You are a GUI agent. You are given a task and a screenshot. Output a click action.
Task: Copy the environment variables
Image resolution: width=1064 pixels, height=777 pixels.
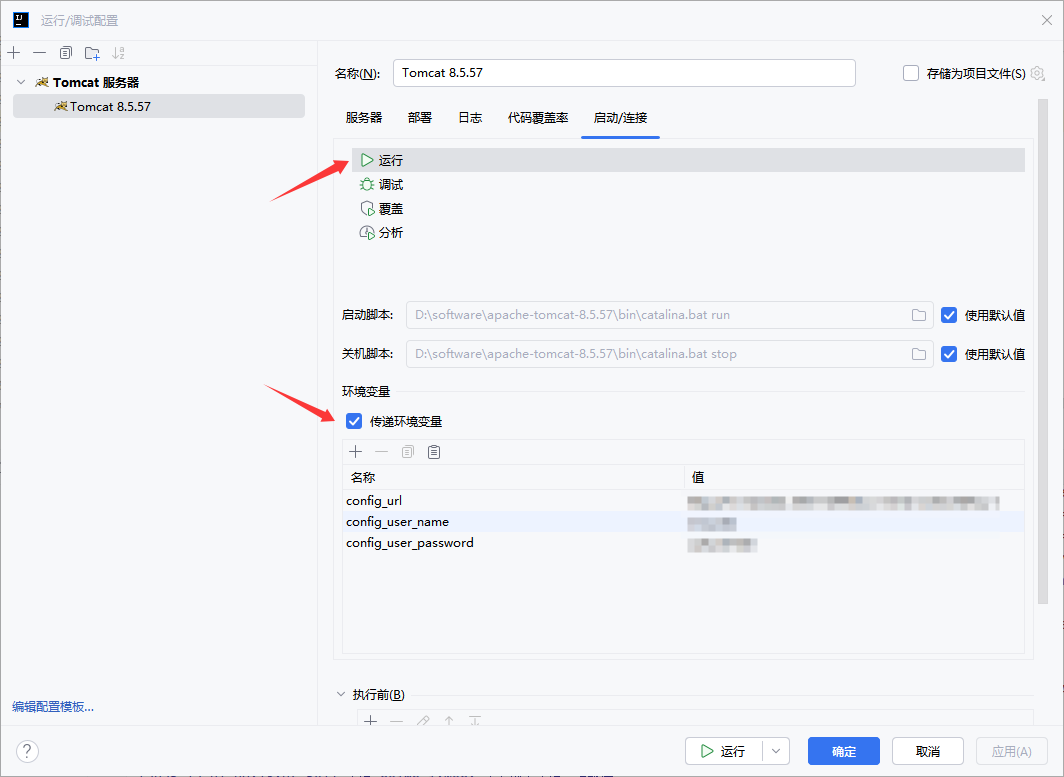coord(408,452)
